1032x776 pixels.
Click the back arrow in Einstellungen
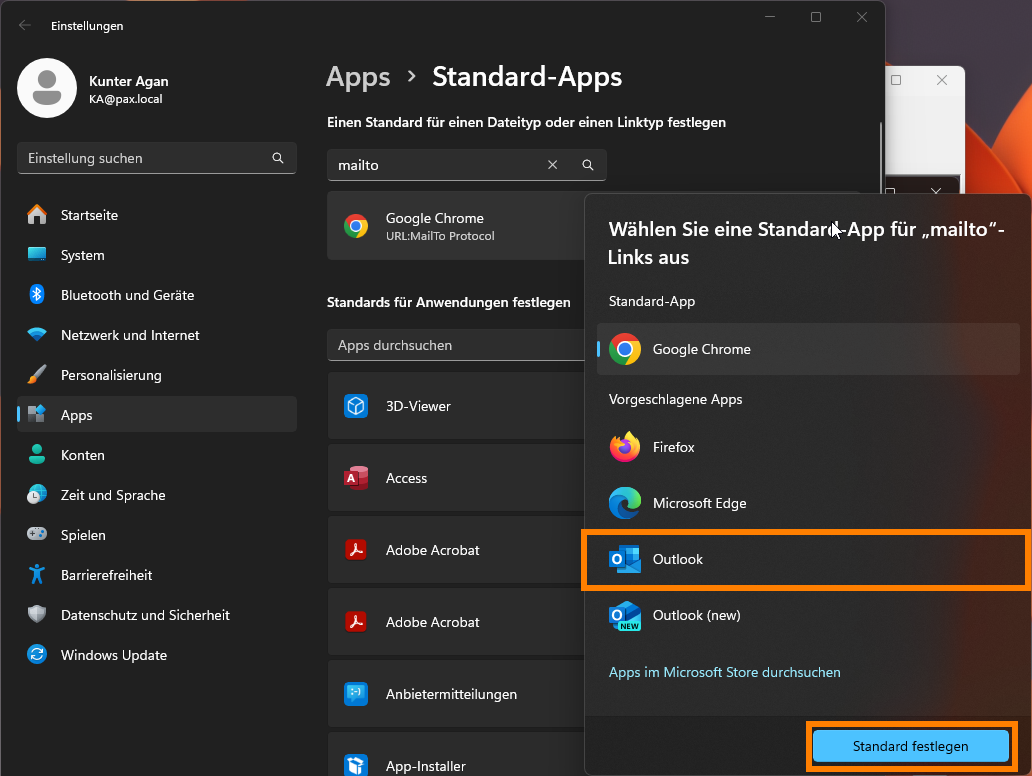(x=25, y=26)
